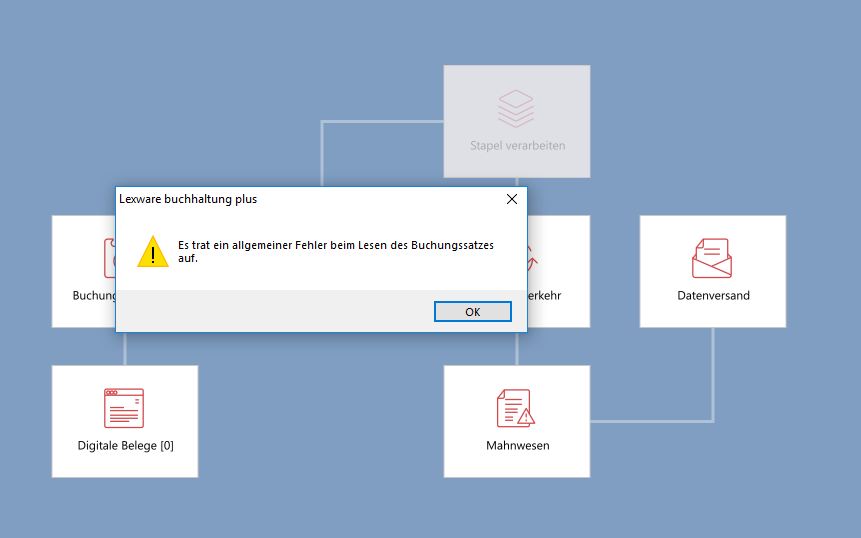Click the Stapel verarbeiten stack icon
861x538 pixels.
(516, 109)
